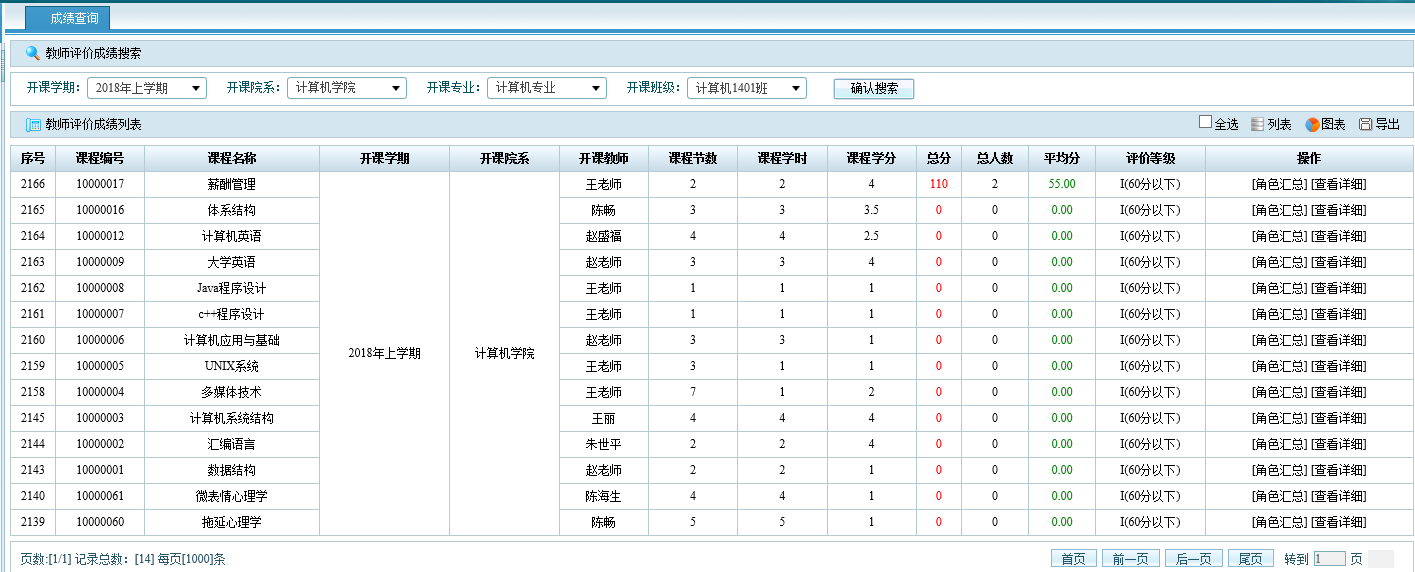This screenshot has width=1415, height=572.
Task: Click sequence number 2163
Action: 33,262
